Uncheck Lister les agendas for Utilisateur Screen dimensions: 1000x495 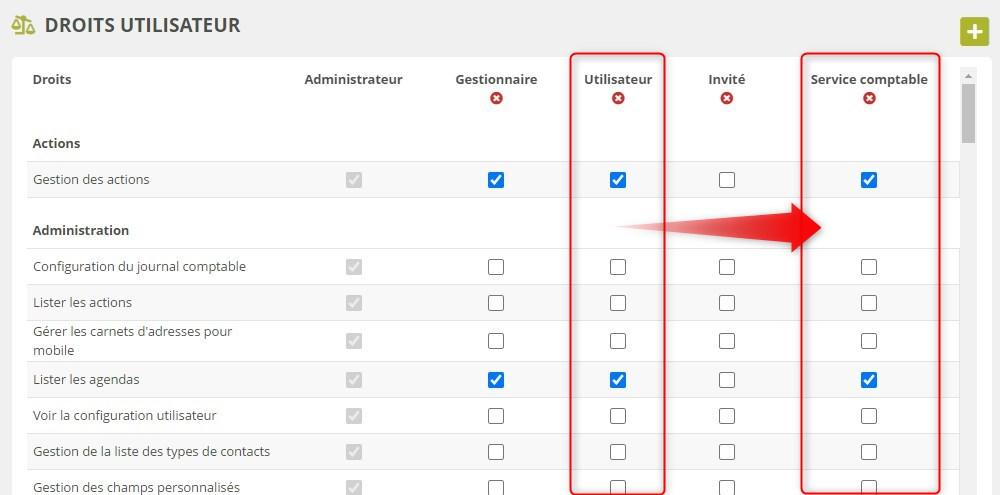[618, 380]
